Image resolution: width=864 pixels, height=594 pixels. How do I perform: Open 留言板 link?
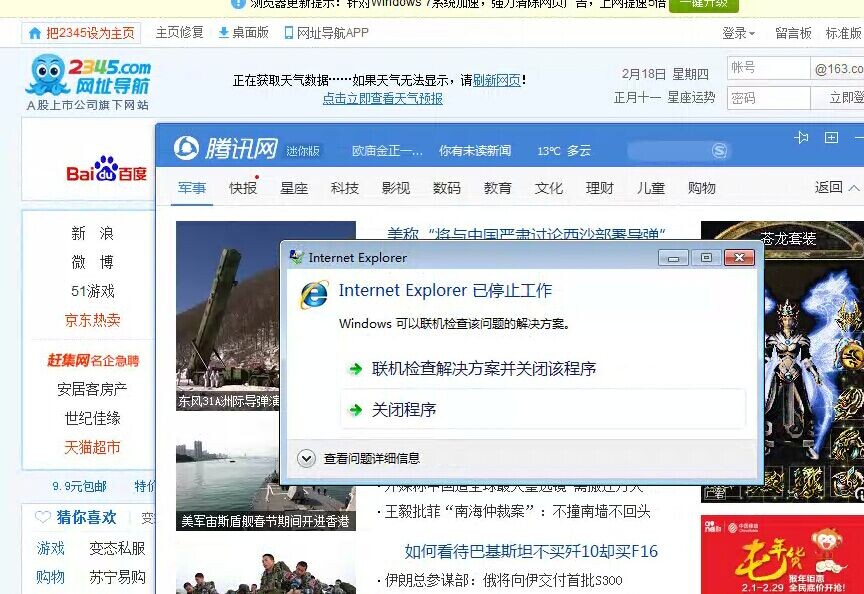[793, 33]
